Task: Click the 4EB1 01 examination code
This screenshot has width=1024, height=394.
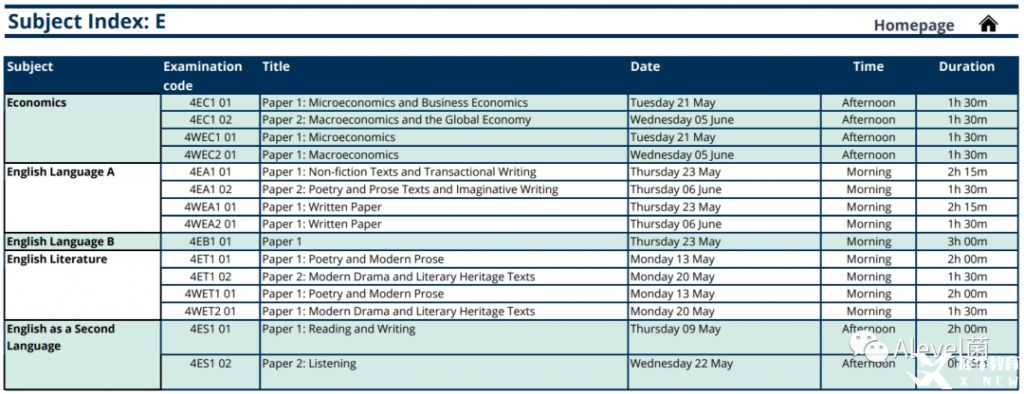Action: [x=210, y=242]
